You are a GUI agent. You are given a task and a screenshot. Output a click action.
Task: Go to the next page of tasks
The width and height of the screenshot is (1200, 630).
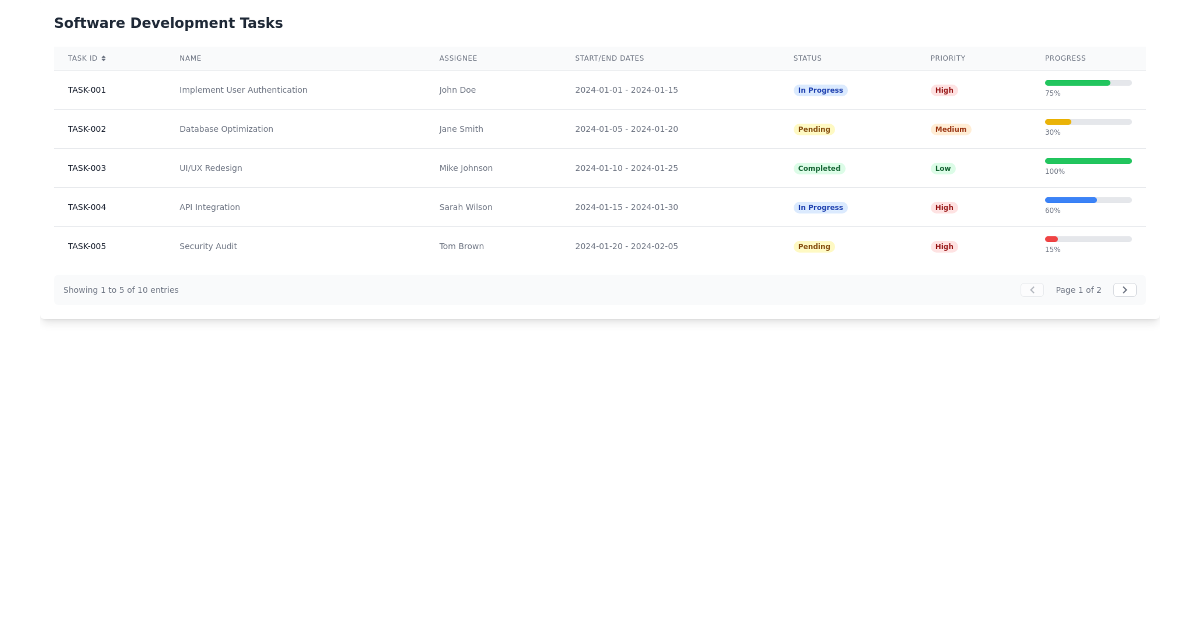pos(1124,290)
